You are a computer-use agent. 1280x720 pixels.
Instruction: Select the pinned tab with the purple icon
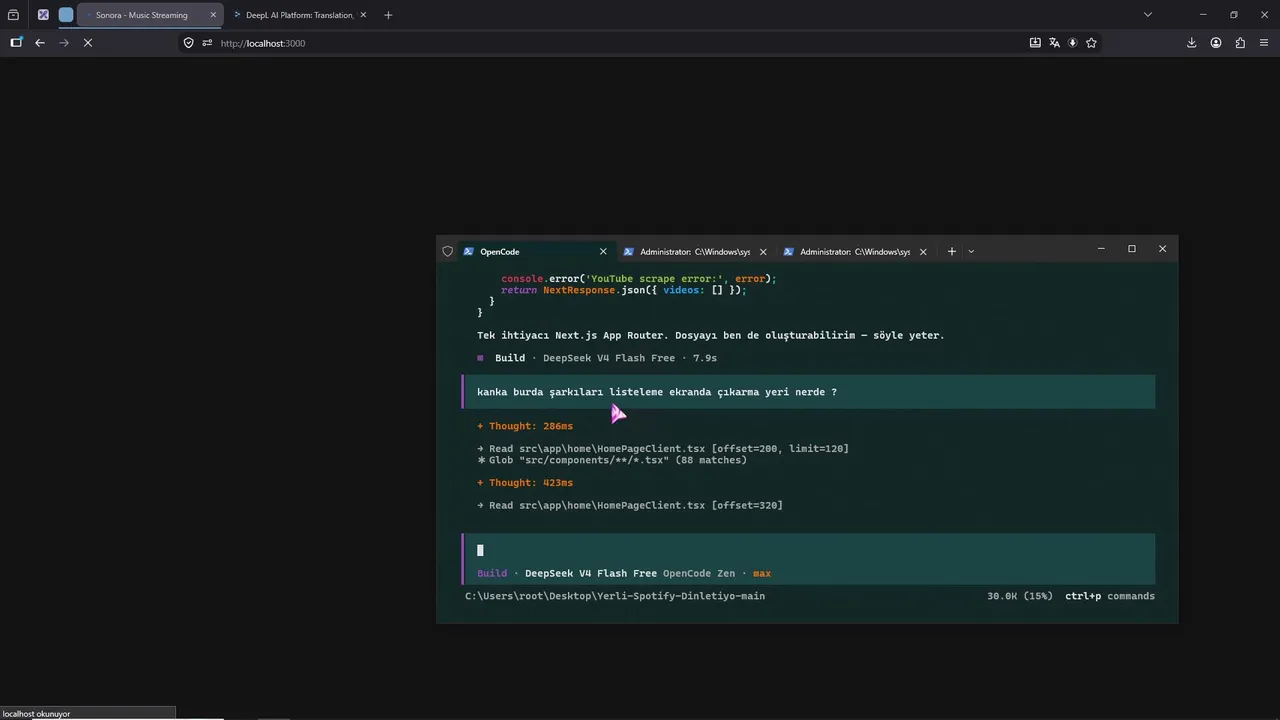point(43,15)
